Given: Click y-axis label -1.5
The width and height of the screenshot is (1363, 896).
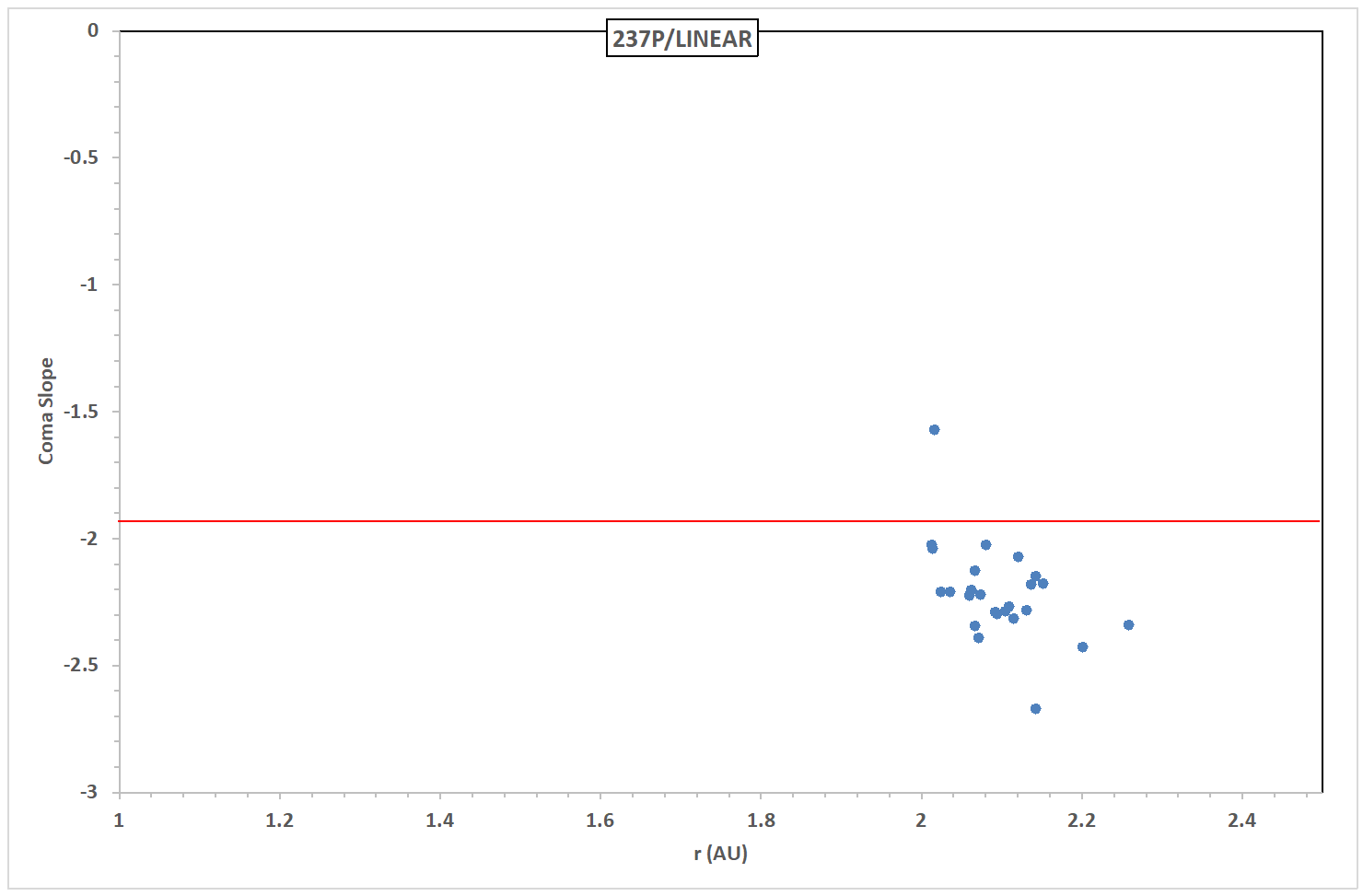Looking at the screenshot, I should (x=80, y=412).
